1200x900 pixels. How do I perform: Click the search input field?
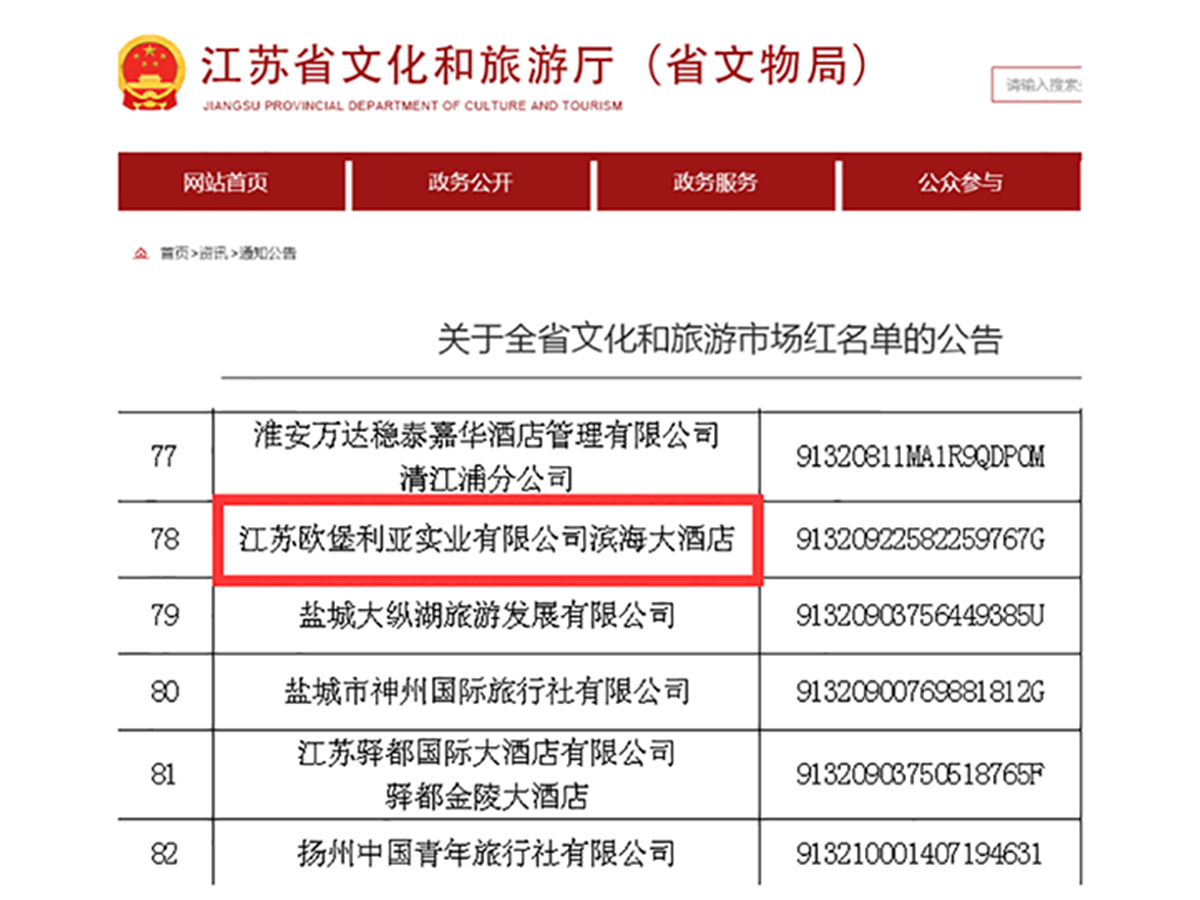1037,85
